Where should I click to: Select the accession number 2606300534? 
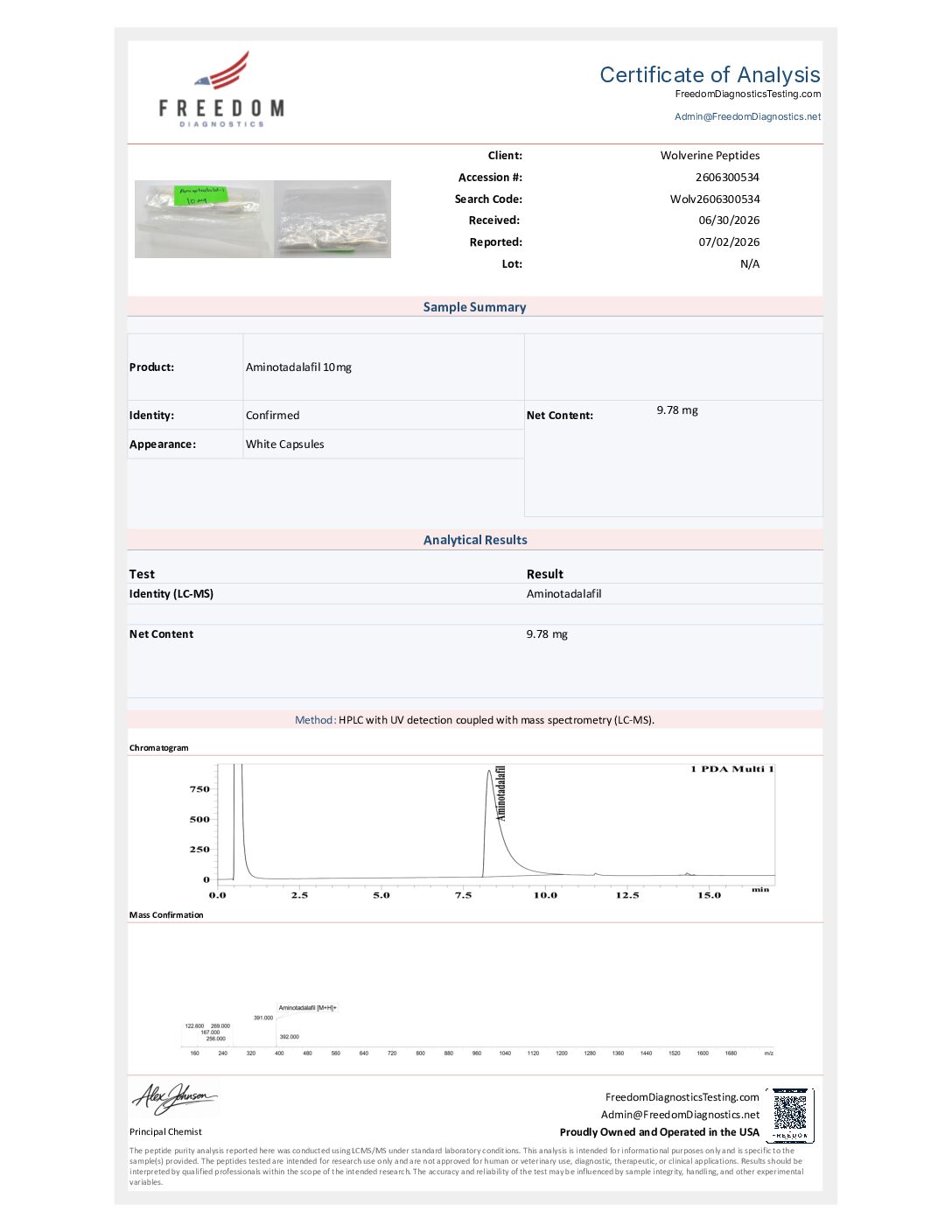pos(727,177)
